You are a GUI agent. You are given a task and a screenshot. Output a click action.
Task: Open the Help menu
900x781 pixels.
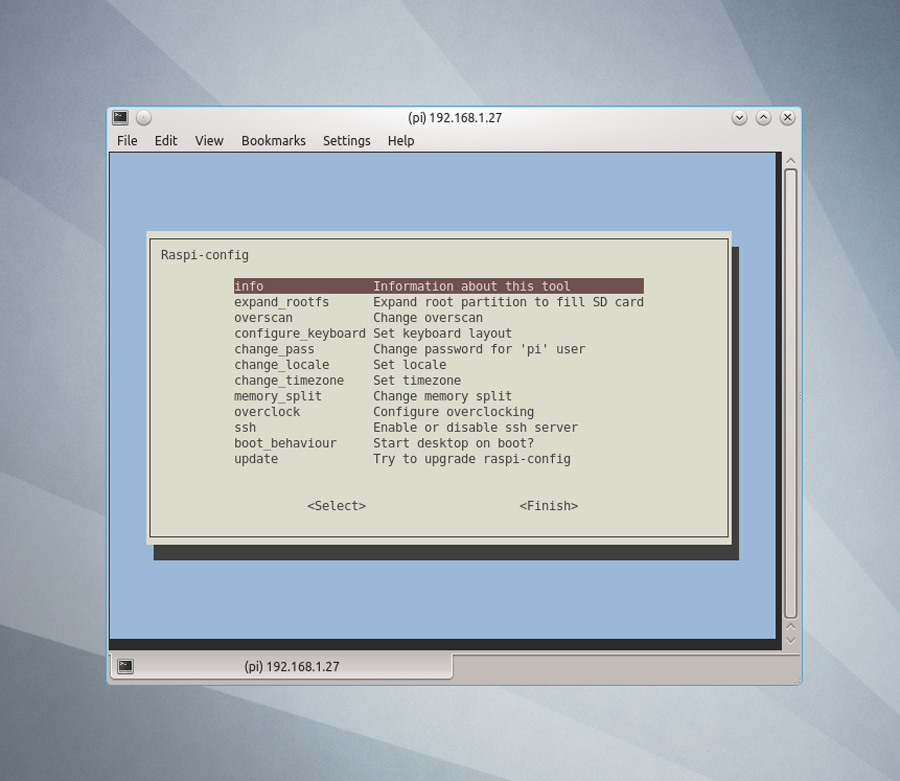(401, 141)
